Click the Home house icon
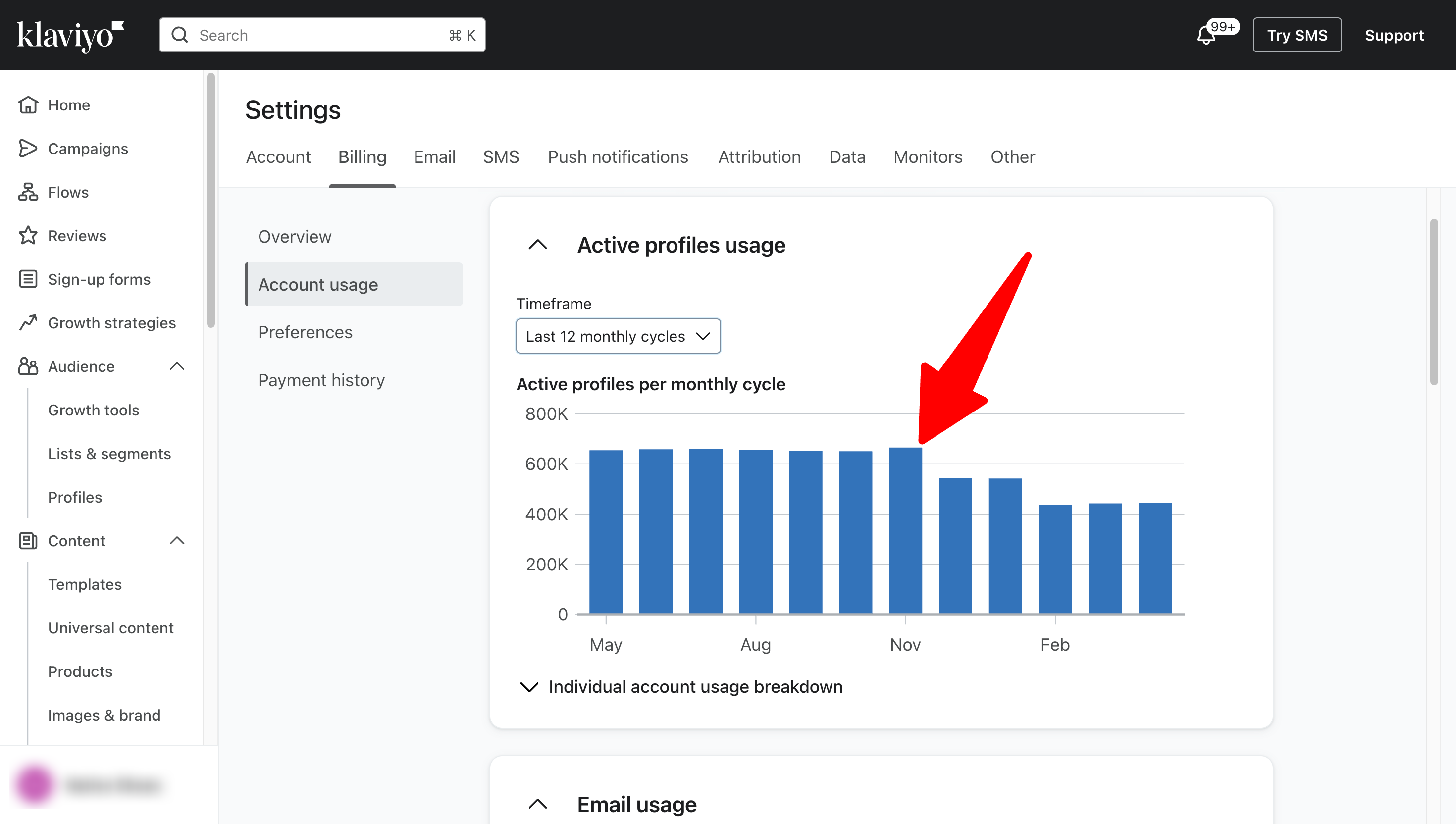Image resolution: width=1456 pixels, height=824 pixels. (28, 104)
